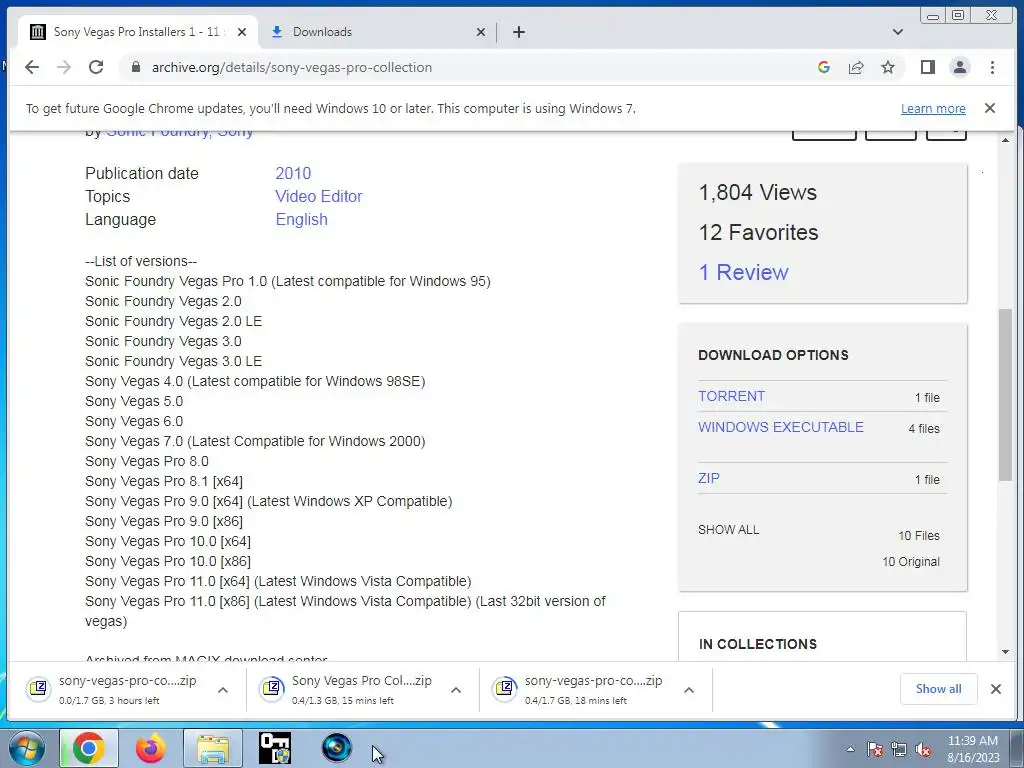Click the 1,804 Views text
The image size is (1024, 768).
point(758,193)
